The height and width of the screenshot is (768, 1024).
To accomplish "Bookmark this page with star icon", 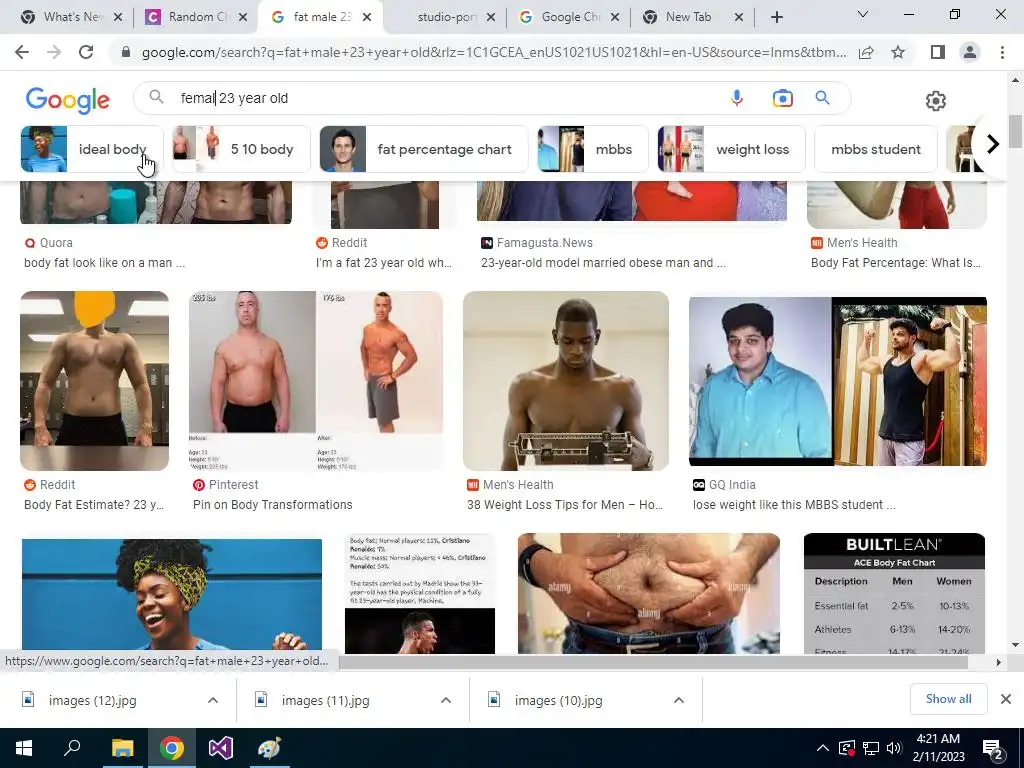I will (x=898, y=52).
